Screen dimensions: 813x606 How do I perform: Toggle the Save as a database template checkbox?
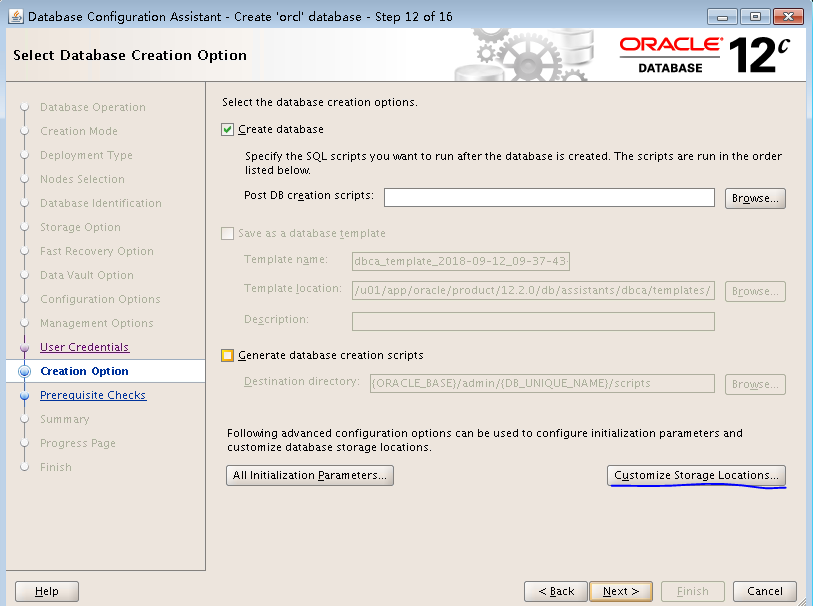point(227,234)
